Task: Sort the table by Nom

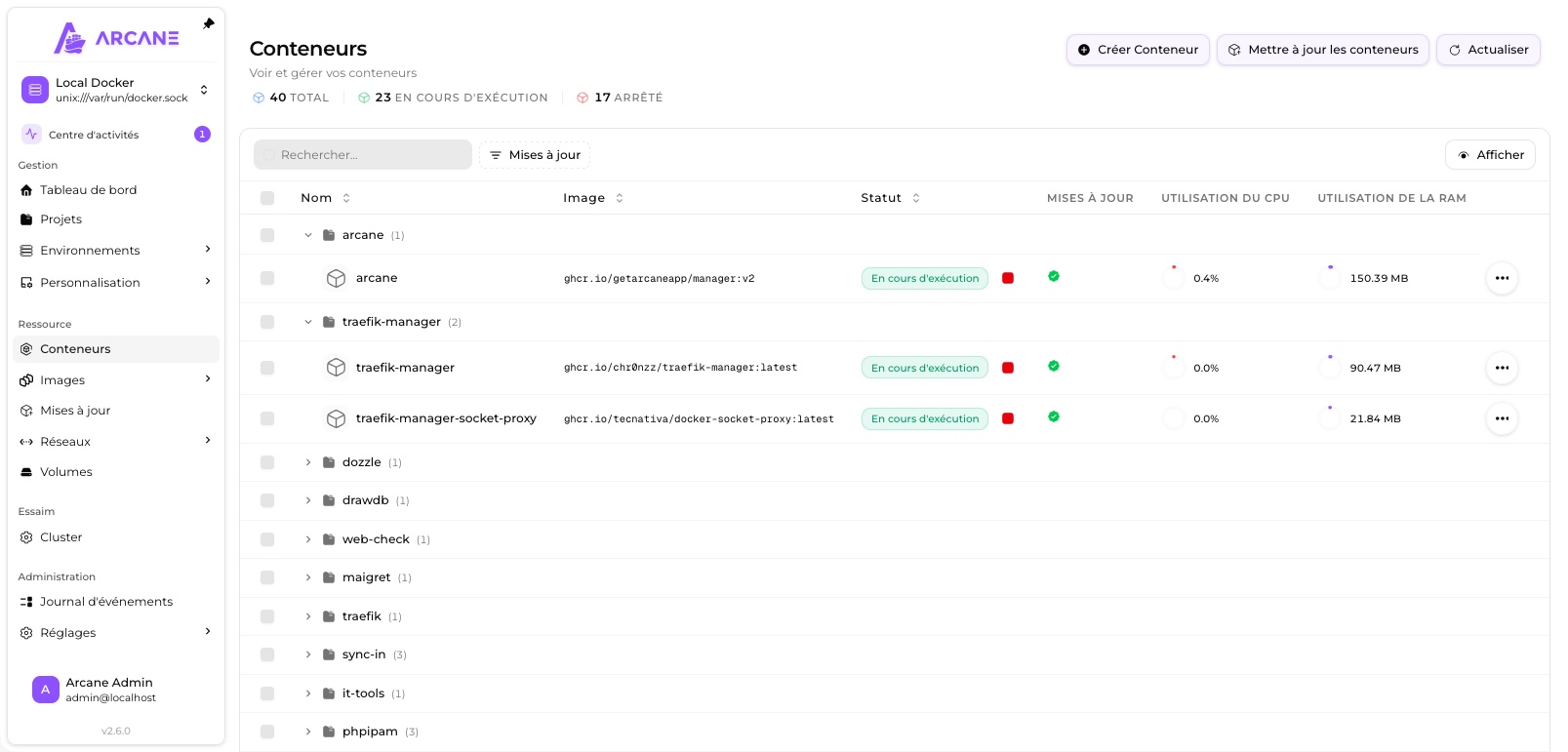Action: tap(326, 198)
